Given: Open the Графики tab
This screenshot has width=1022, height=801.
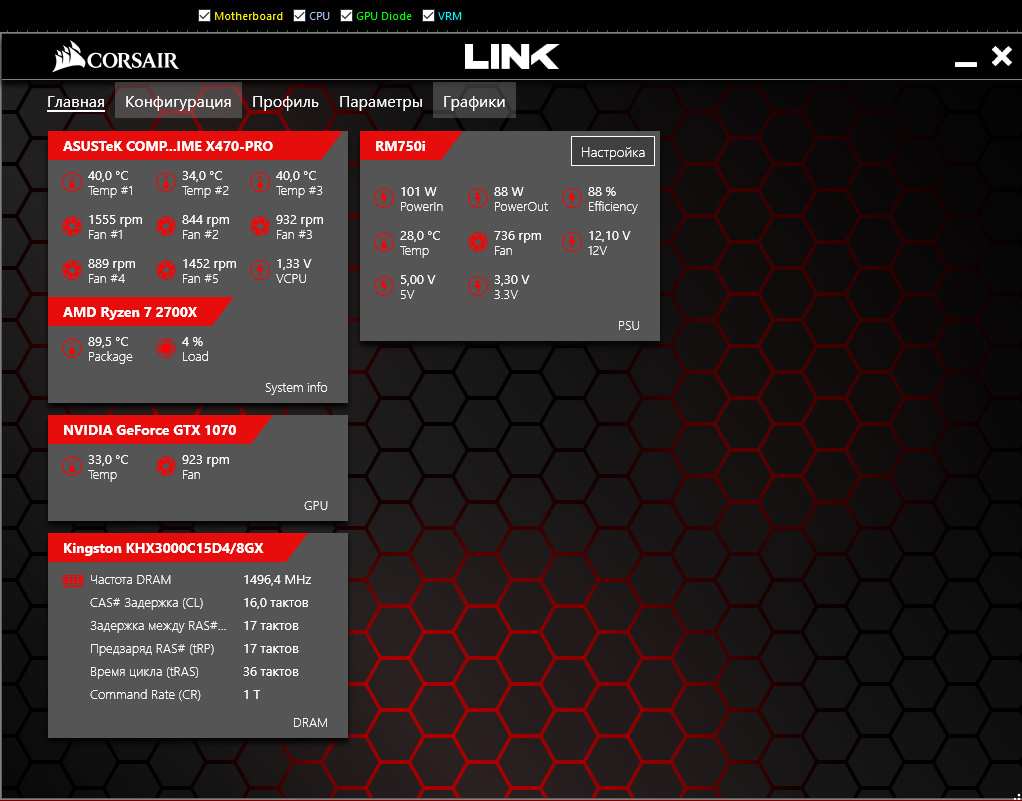Looking at the screenshot, I should tap(474, 100).
